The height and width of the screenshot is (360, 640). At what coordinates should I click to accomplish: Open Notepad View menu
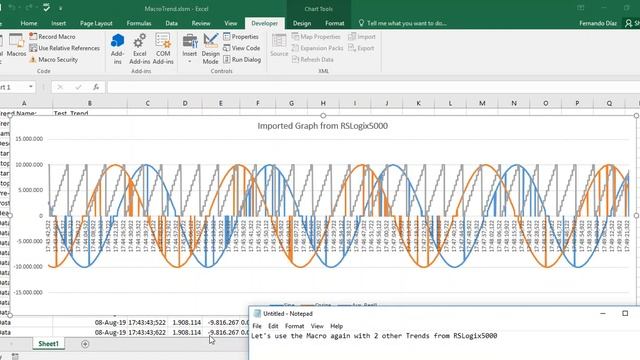point(317,326)
